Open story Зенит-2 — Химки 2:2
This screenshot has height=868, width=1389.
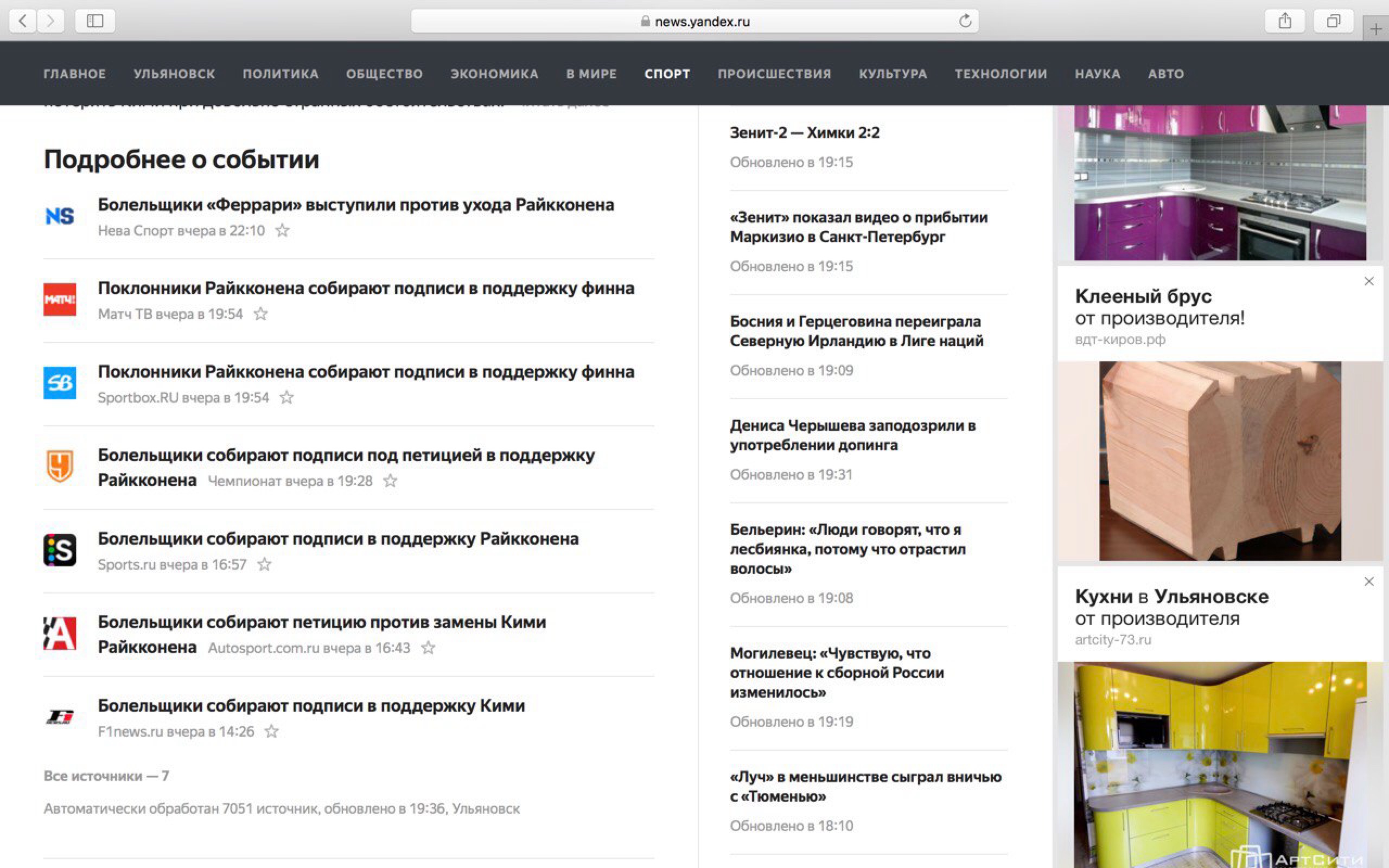point(805,132)
